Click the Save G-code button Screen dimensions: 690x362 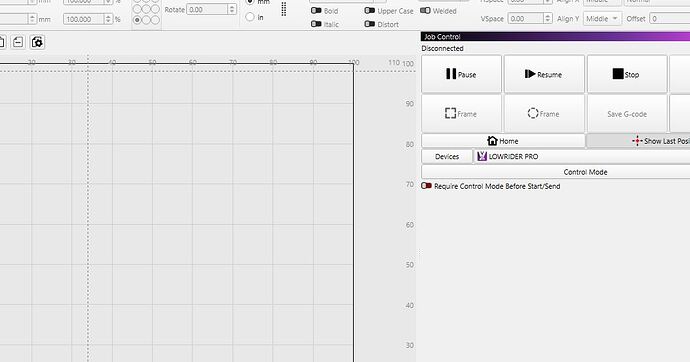click(x=627, y=113)
